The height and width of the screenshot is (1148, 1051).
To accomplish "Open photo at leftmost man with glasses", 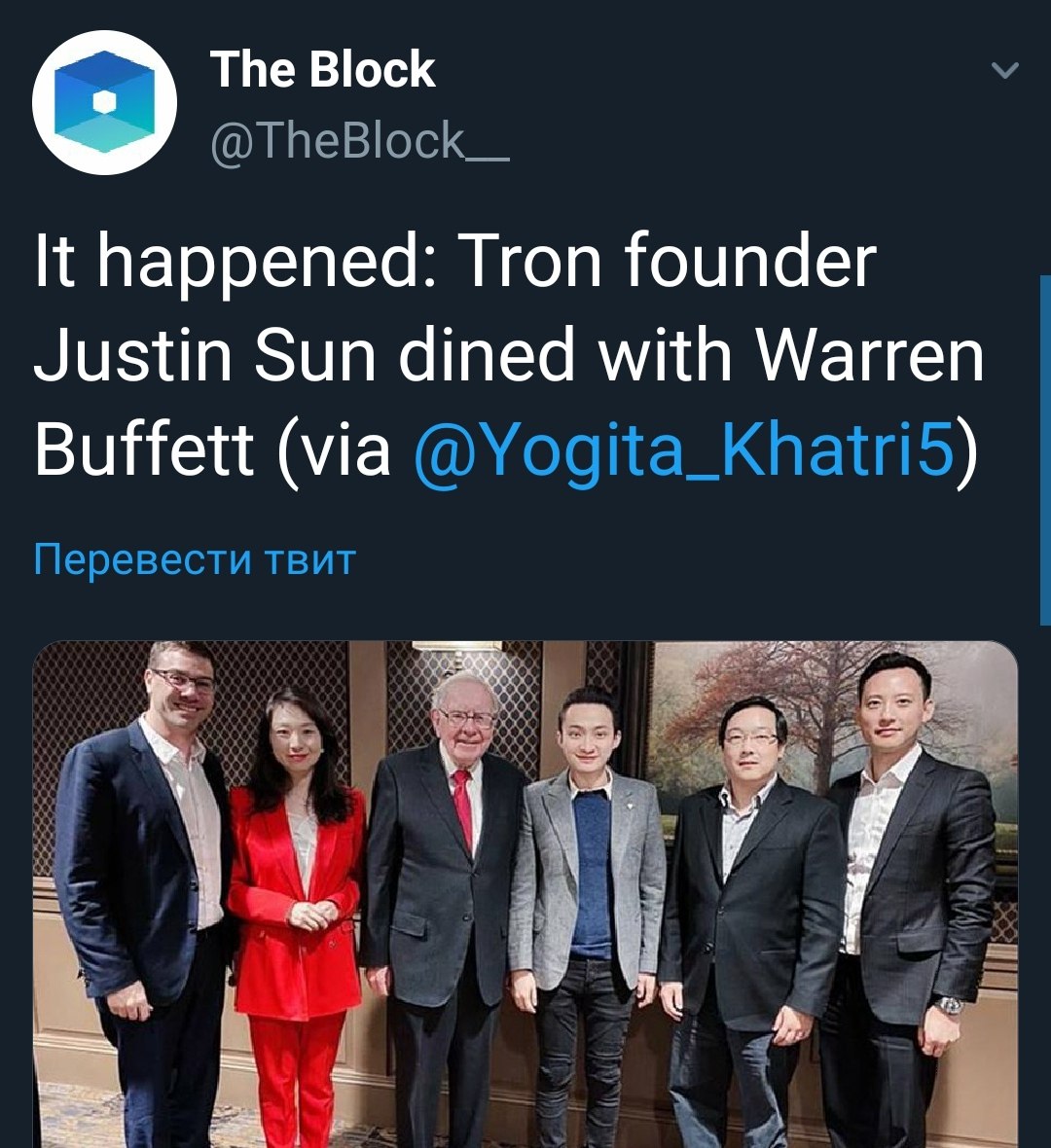I will pyautogui.click(x=144, y=893).
